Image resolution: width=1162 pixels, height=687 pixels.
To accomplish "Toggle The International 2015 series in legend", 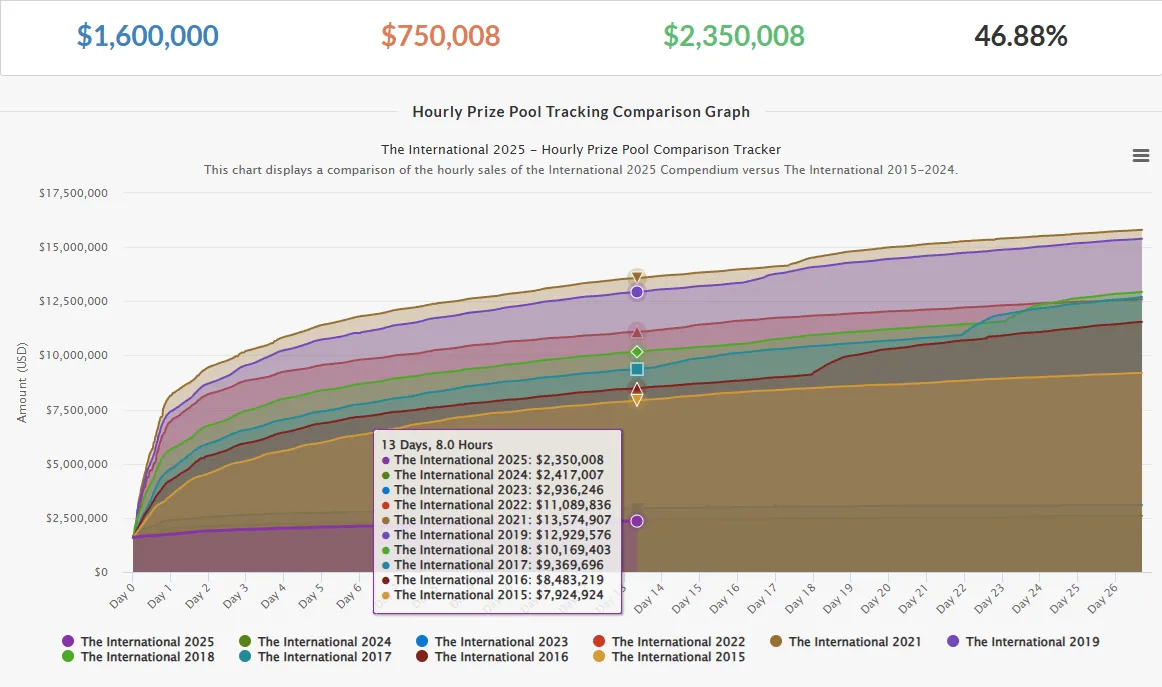I will pyautogui.click(x=669, y=657).
